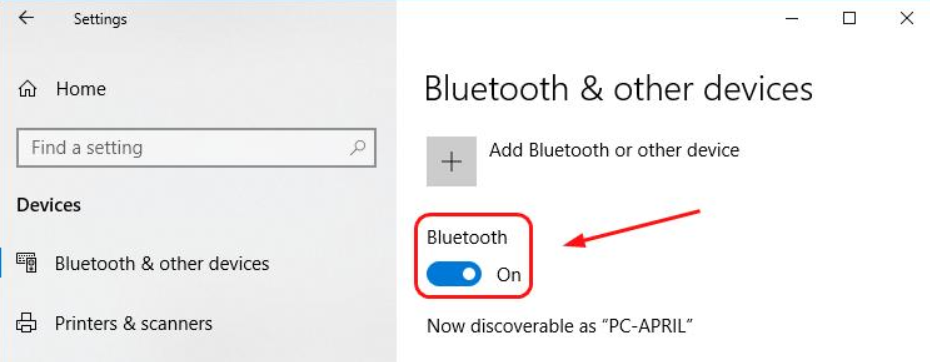930x362 pixels.
Task: Open the Home label in sidebar
Action: 81,89
